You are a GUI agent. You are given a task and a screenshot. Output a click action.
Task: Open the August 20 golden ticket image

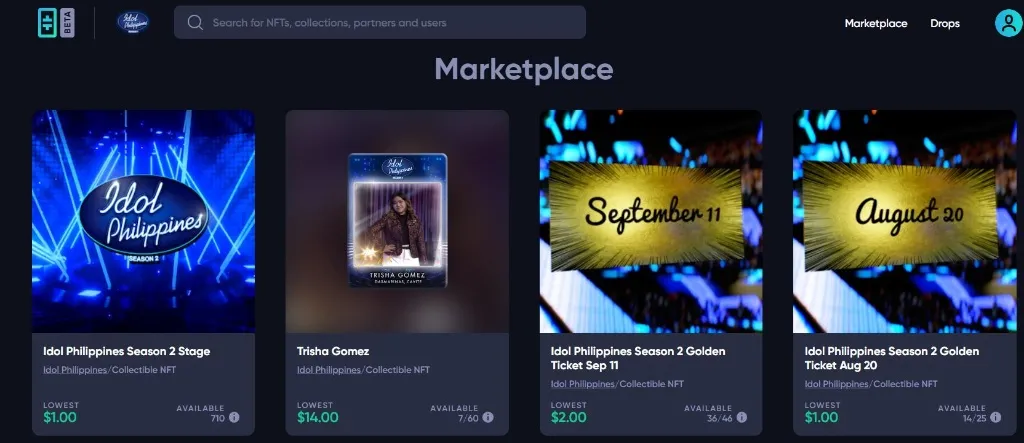904,222
